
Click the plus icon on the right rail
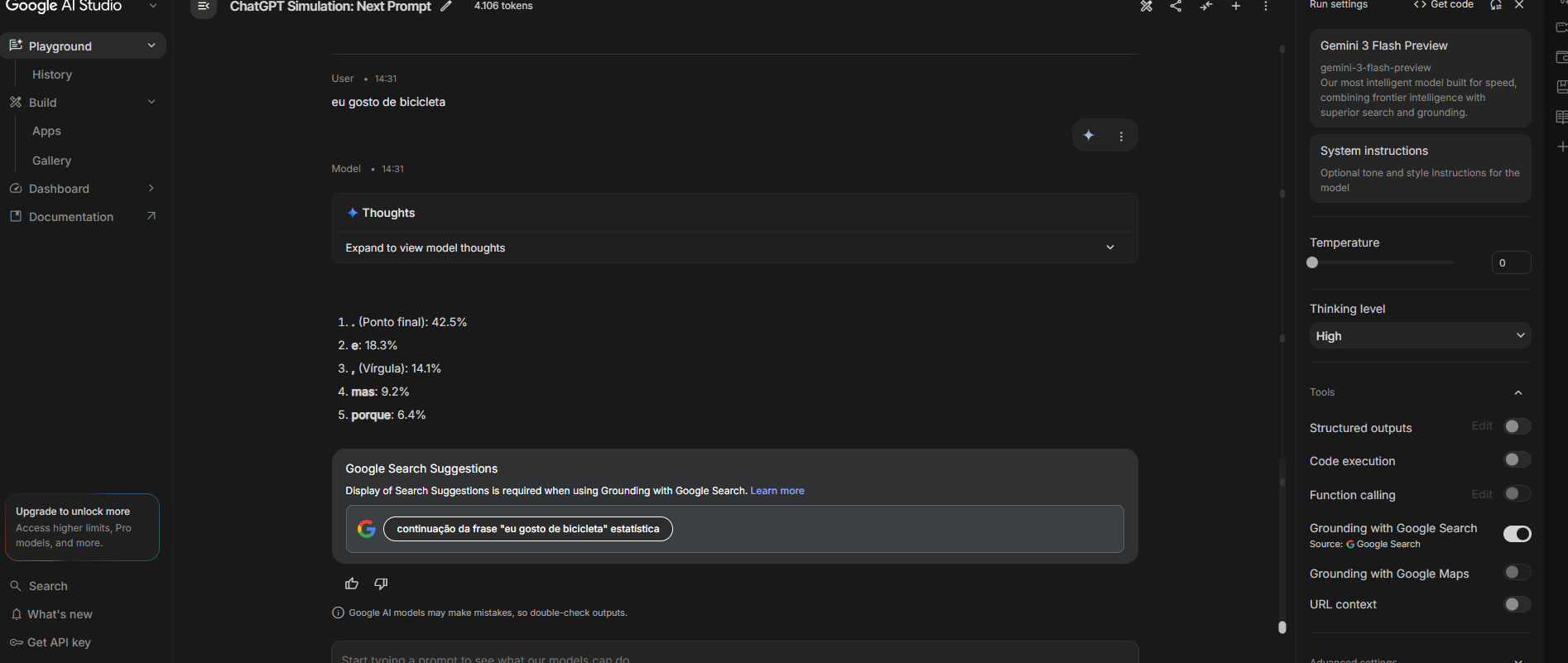coord(1562,147)
